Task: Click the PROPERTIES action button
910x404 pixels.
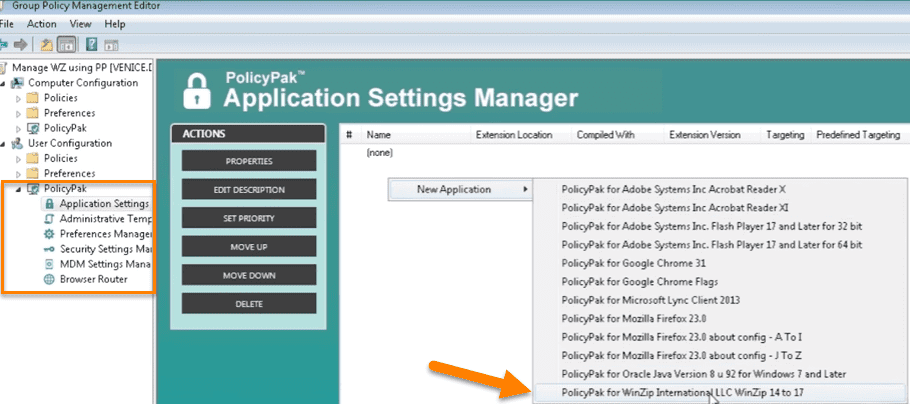Action: pos(249,161)
